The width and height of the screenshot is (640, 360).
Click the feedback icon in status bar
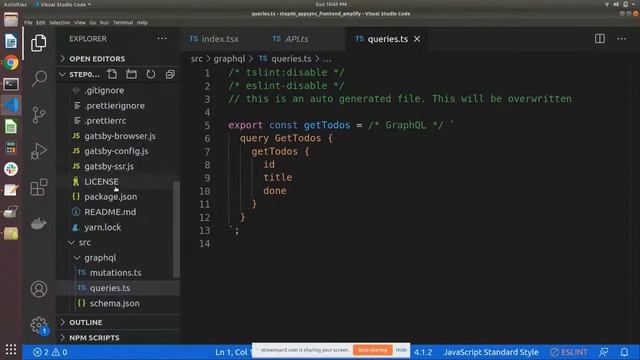click(604, 352)
